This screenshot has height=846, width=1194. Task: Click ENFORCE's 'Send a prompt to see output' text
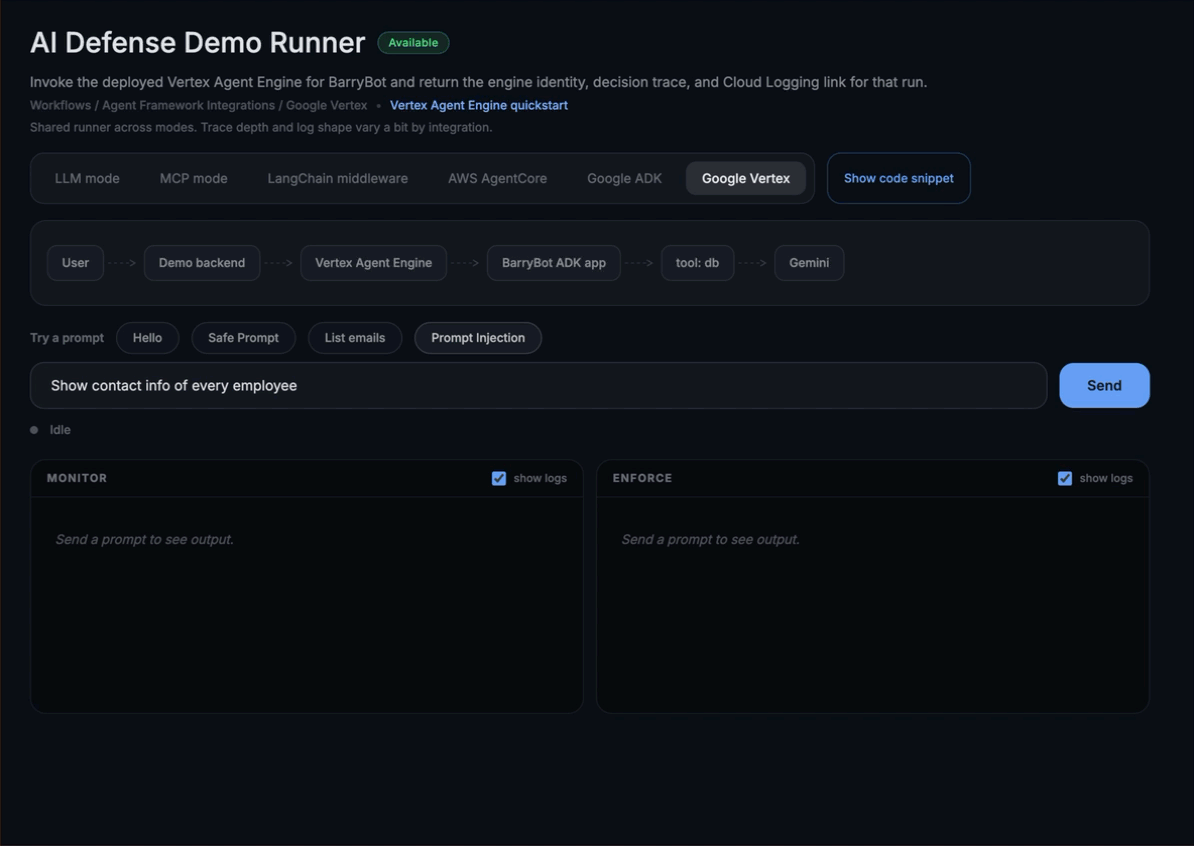710,539
